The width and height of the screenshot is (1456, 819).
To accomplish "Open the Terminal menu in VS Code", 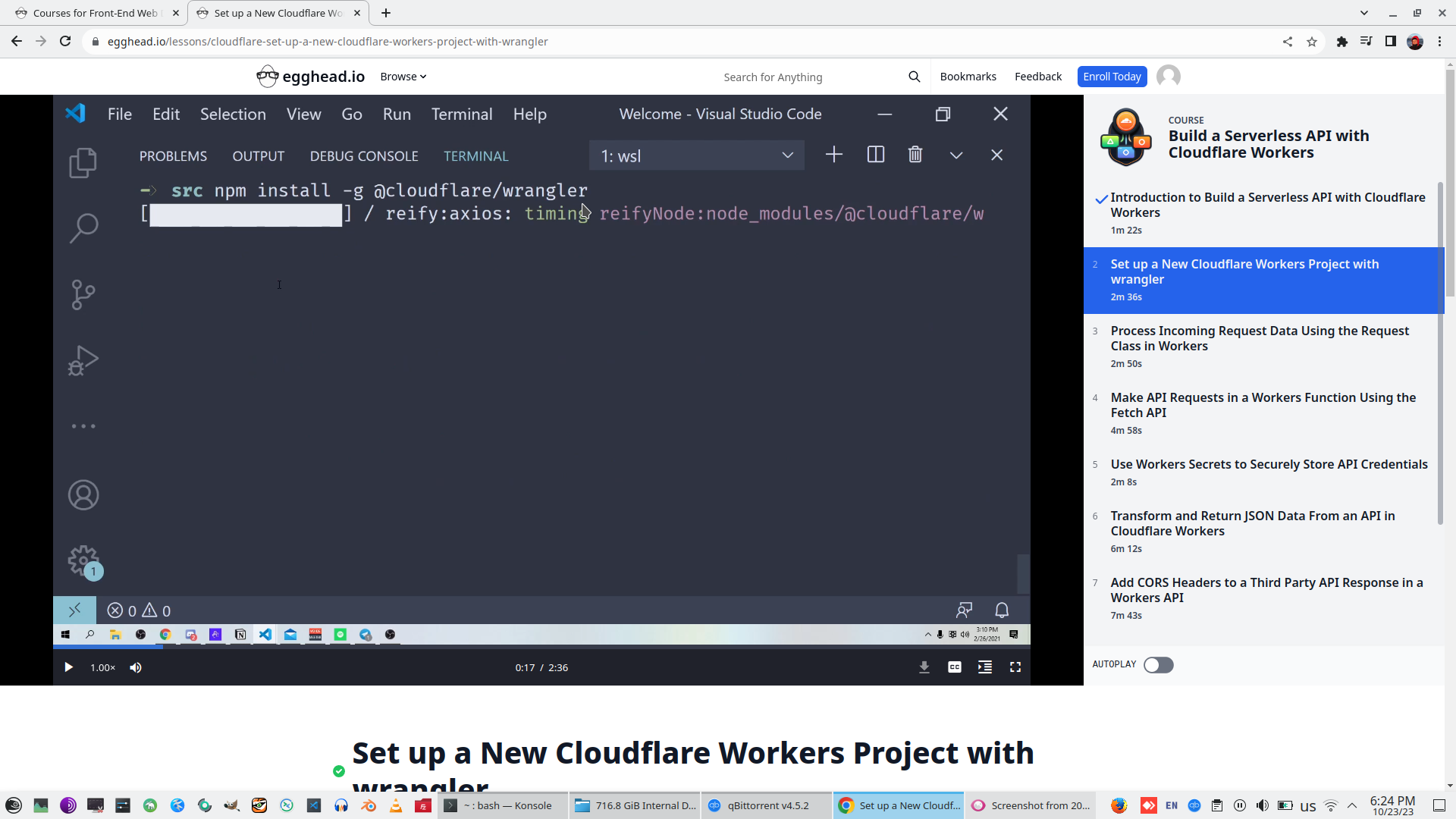I will click(x=462, y=114).
